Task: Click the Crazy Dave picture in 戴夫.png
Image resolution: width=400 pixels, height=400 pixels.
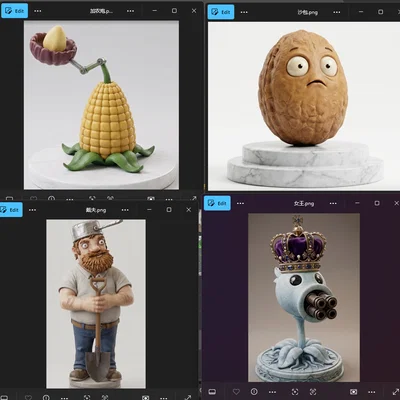Action: point(96,304)
